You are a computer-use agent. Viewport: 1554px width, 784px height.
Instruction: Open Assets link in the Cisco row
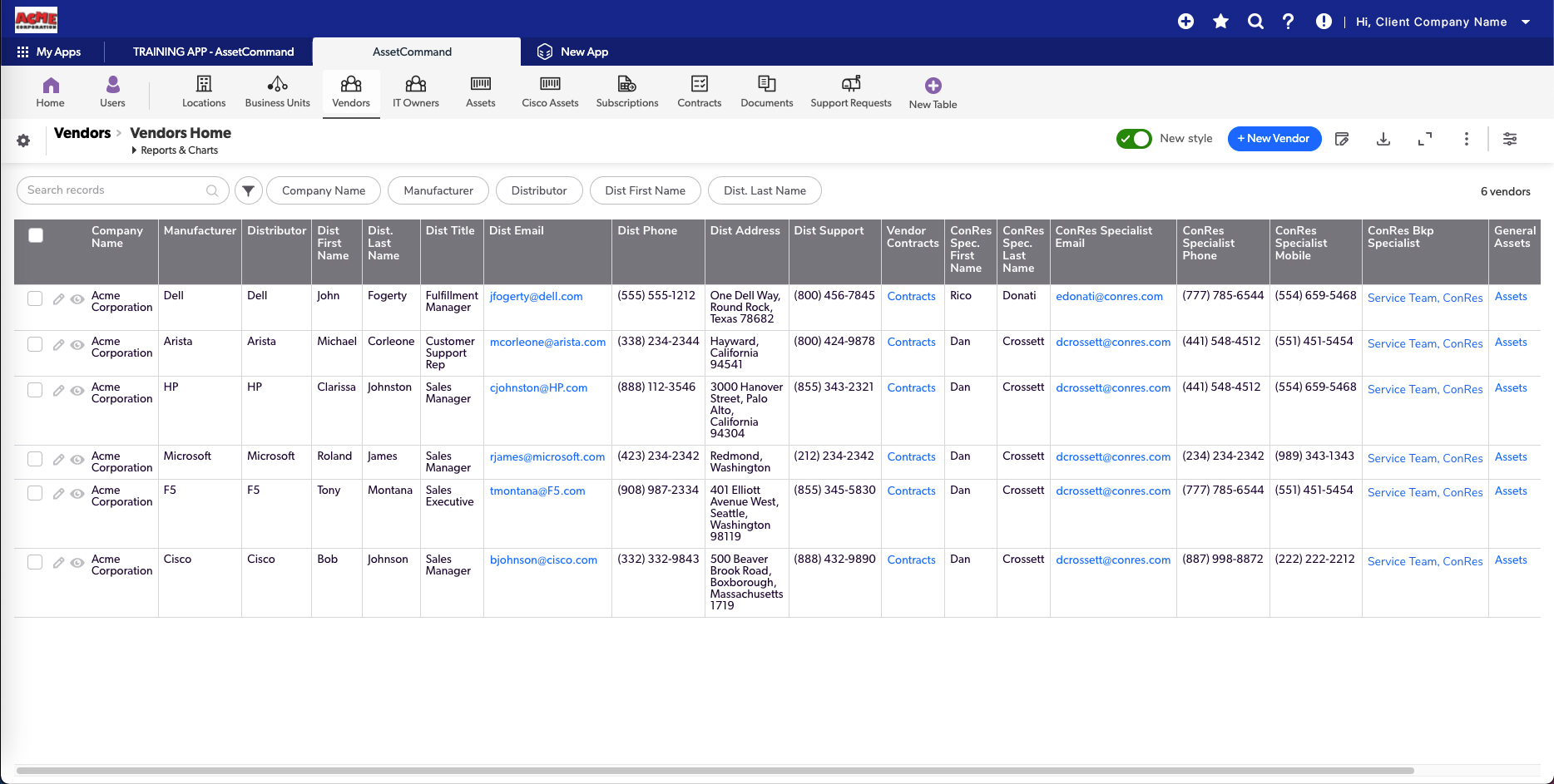coord(1511,560)
